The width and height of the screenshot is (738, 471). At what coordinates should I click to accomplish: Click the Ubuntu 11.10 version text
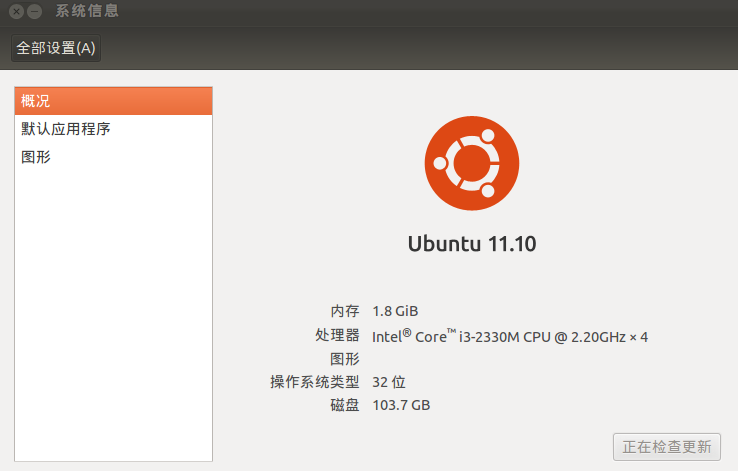tap(472, 244)
